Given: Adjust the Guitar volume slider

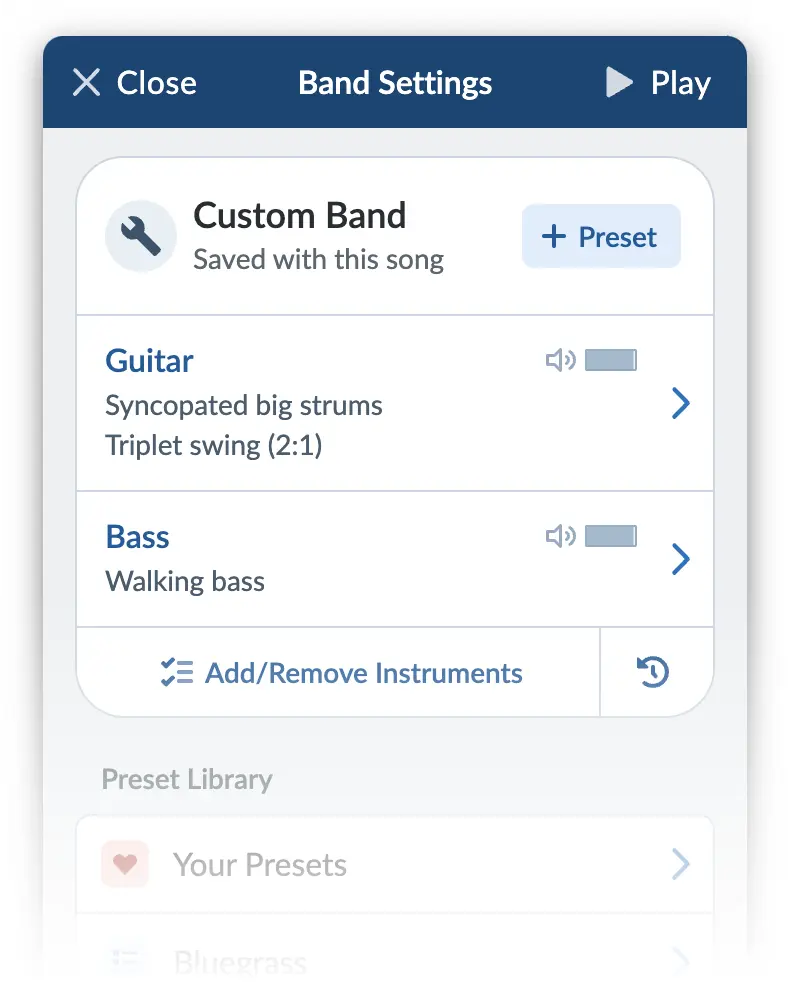Looking at the screenshot, I should [611, 360].
